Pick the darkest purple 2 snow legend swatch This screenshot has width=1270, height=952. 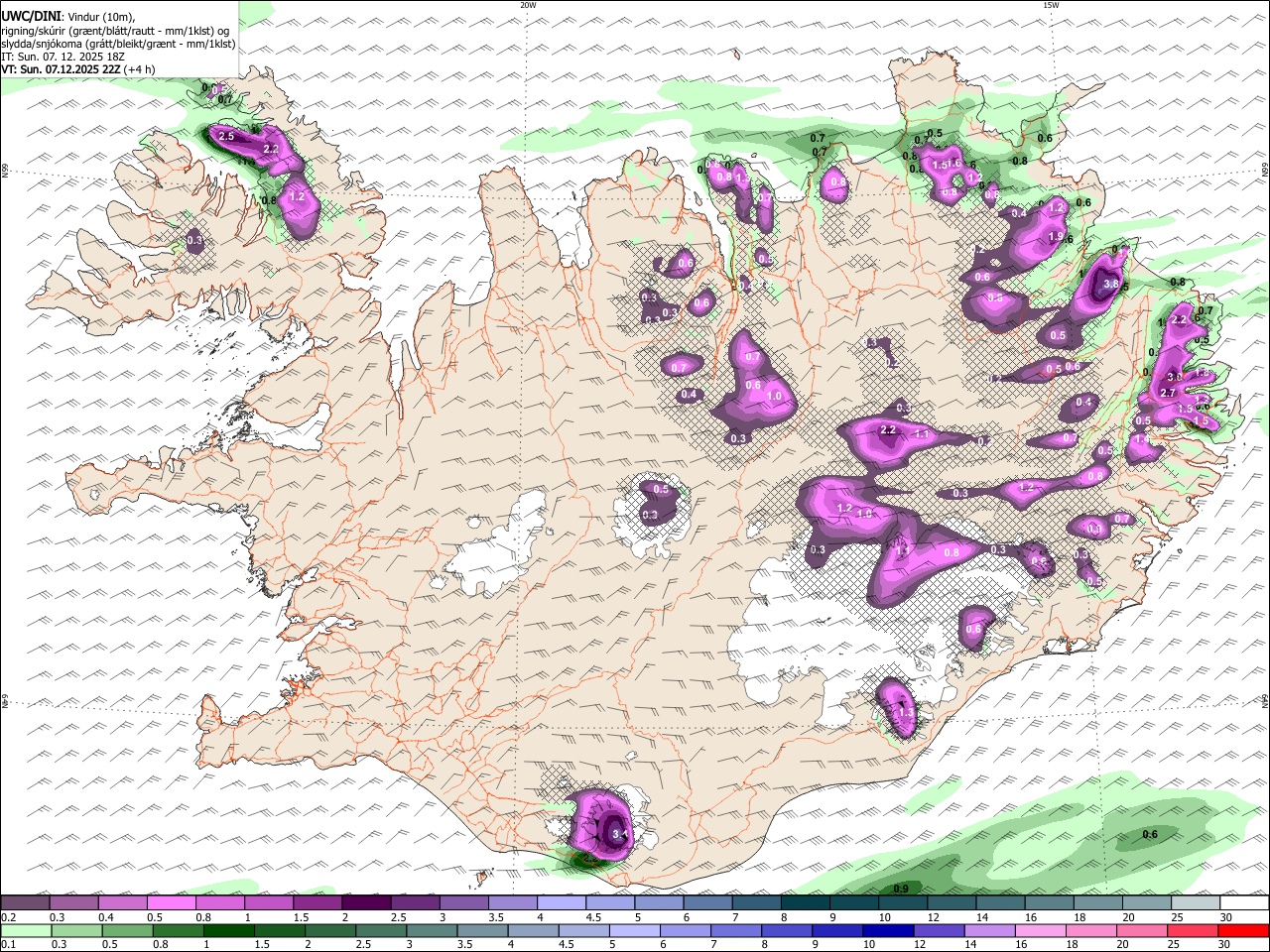366,903
